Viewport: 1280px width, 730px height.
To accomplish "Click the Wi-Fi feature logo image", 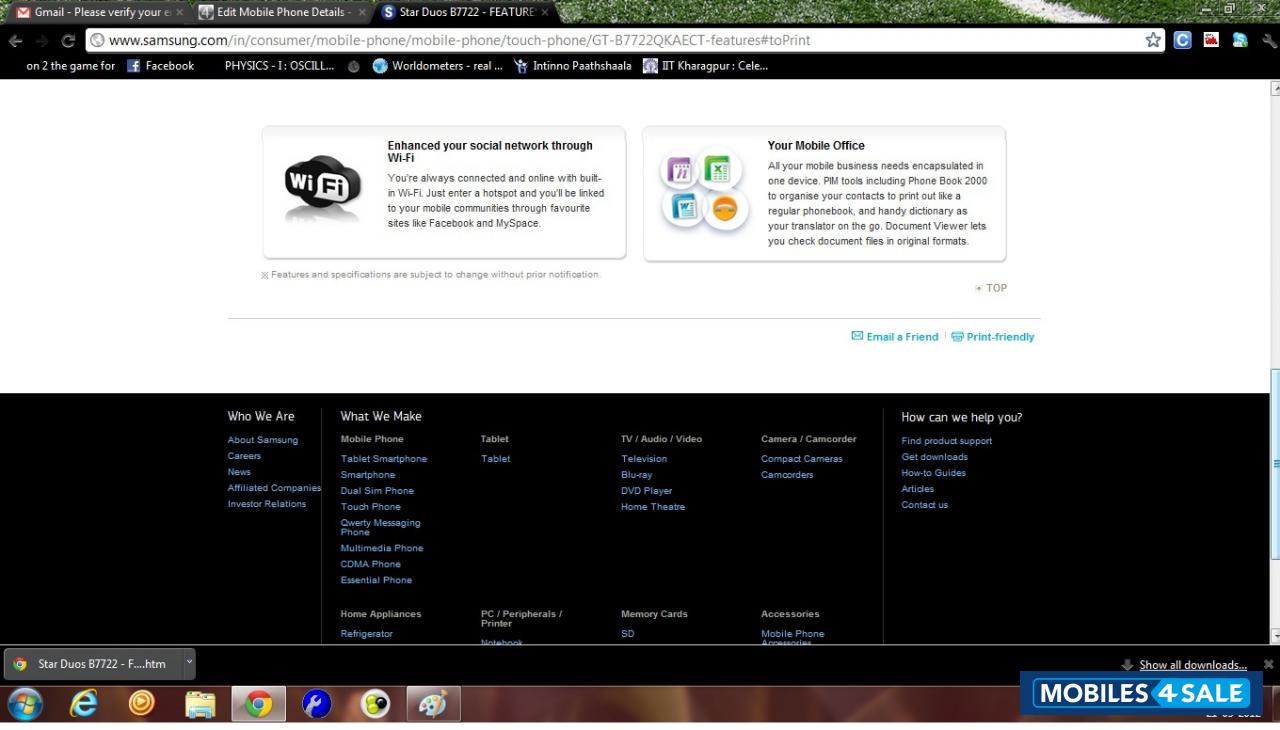I will [322, 187].
